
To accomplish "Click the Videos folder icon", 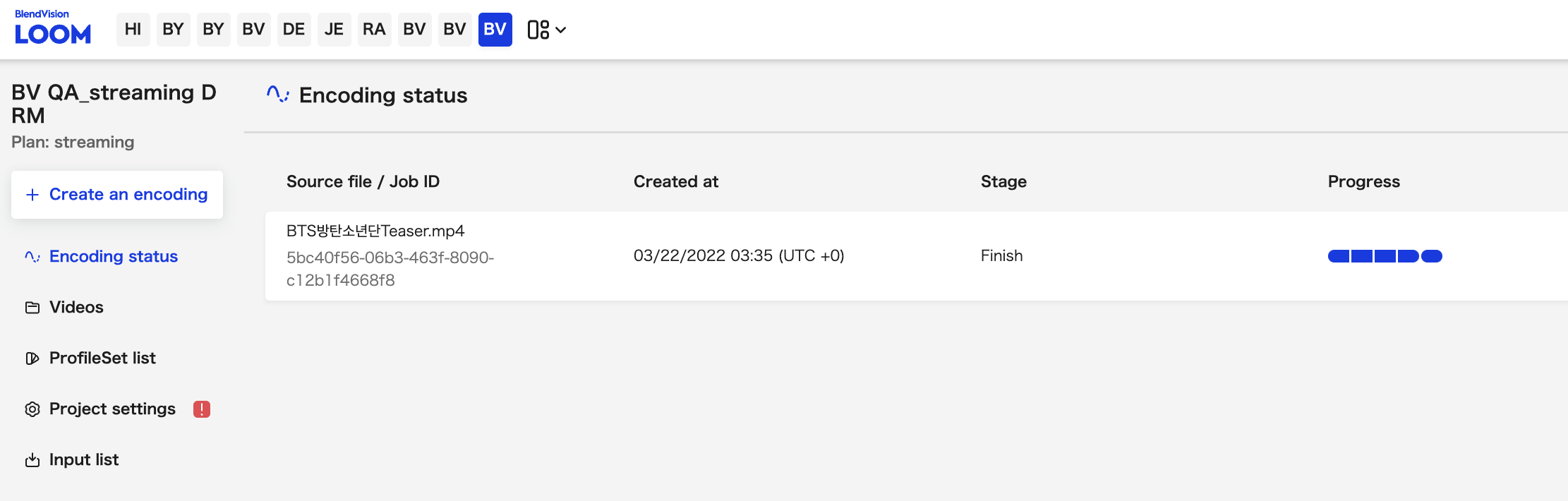I will click(x=32, y=308).
